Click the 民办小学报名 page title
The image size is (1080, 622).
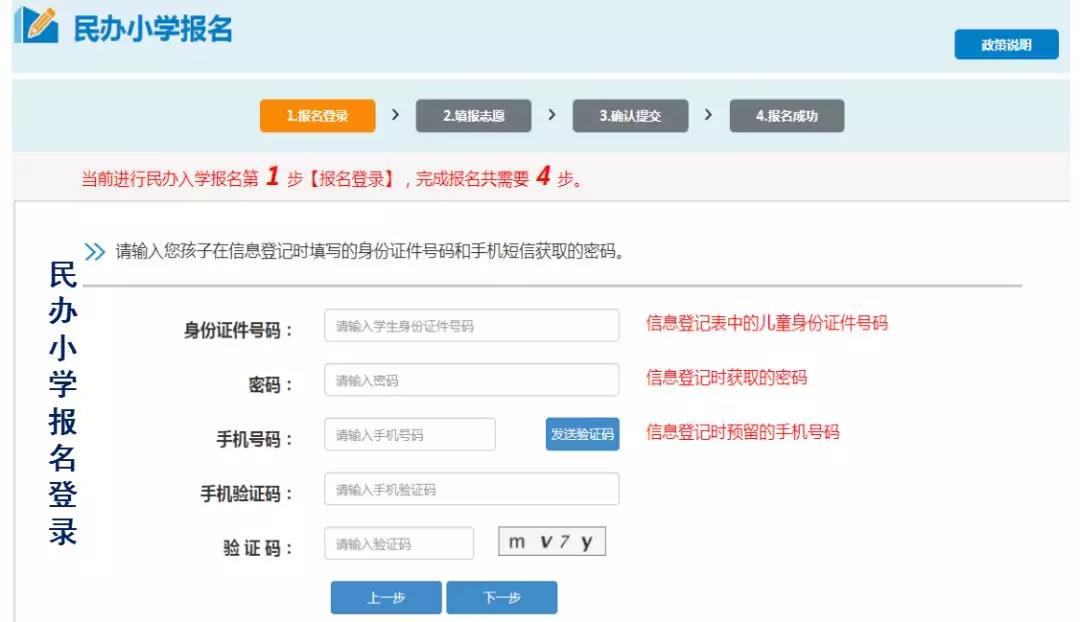coord(153,29)
